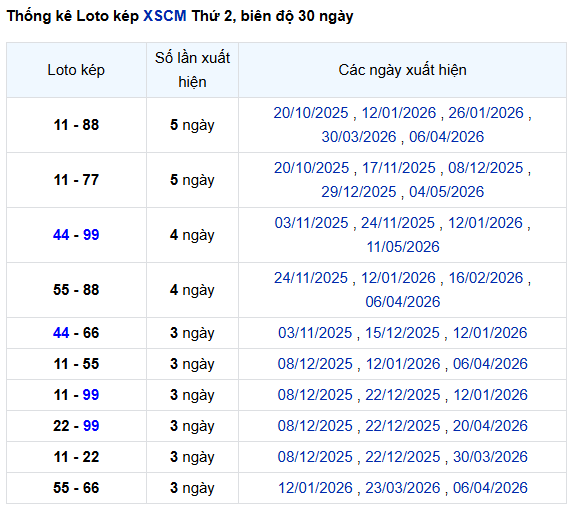Image resolution: width=572 pixels, height=509 pixels.
Task: Select the '11 - 22' loto pair cell
Action: pos(76,457)
